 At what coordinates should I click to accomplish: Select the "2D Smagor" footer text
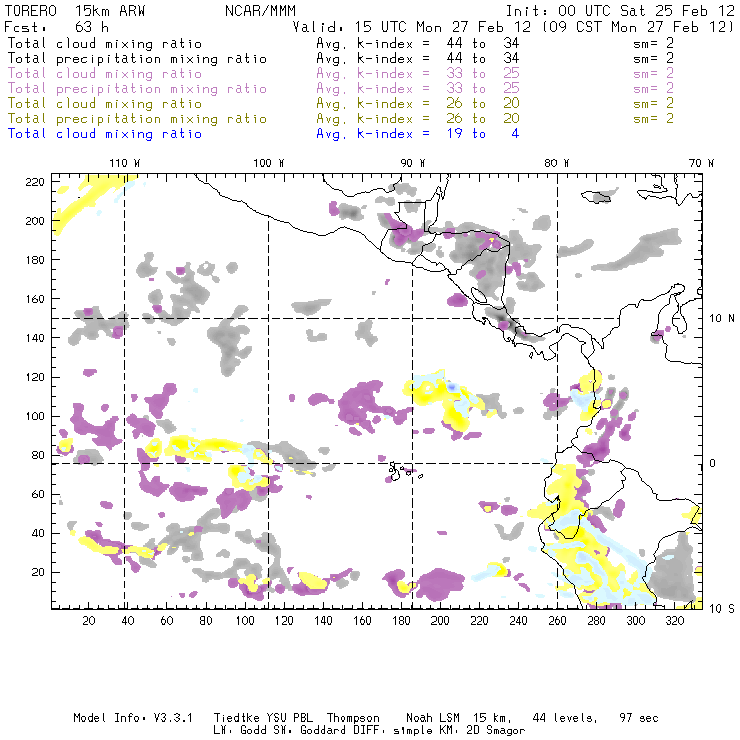click(x=496, y=731)
